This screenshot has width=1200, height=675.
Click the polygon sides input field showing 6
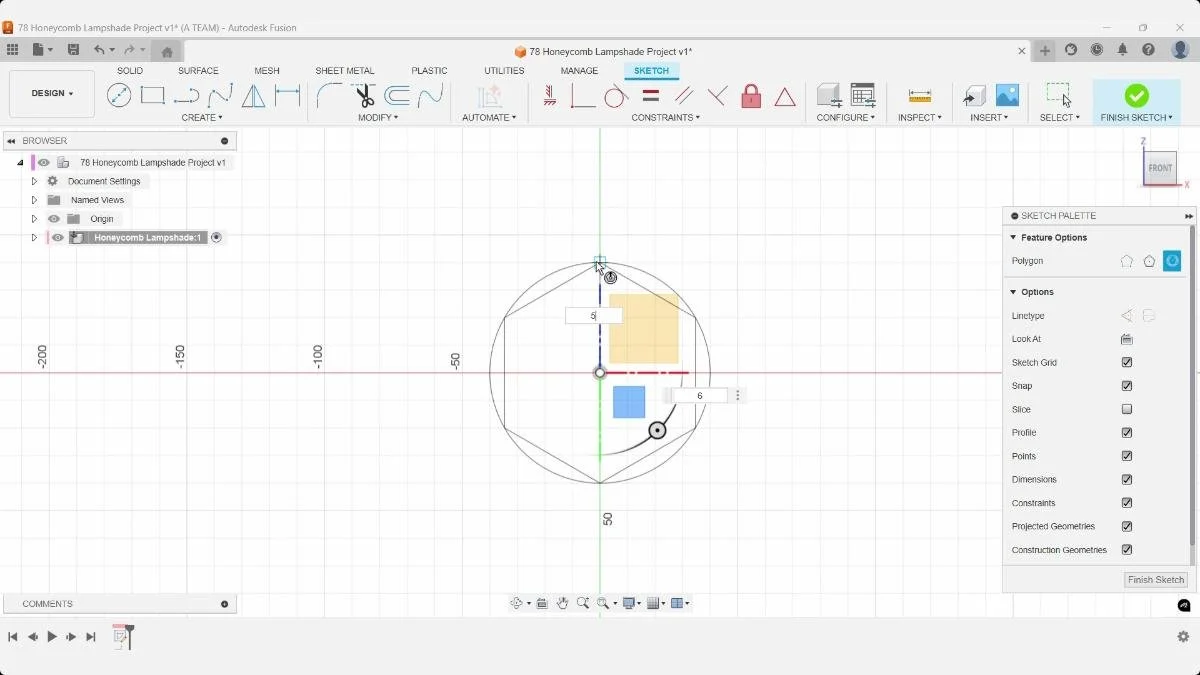(x=700, y=396)
